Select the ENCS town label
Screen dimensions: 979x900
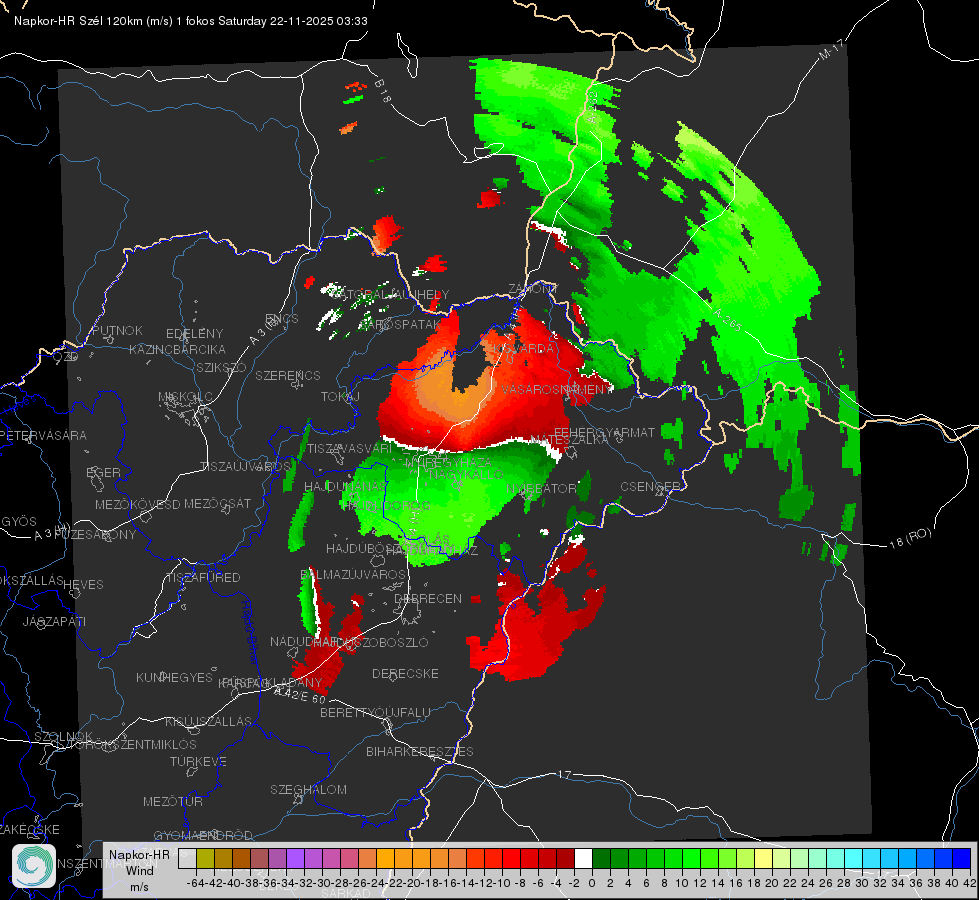pyautogui.click(x=282, y=319)
